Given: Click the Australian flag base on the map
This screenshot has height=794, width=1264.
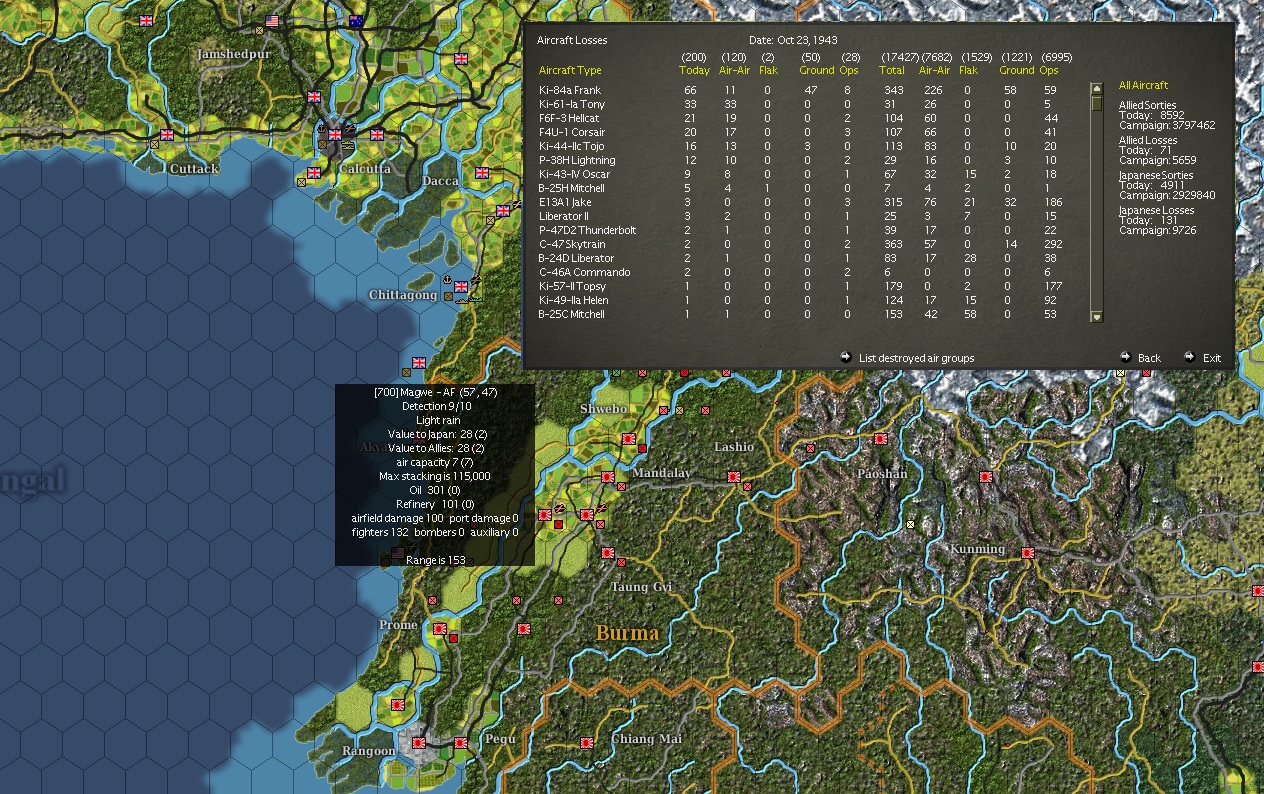Looking at the screenshot, I should (x=355, y=20).
